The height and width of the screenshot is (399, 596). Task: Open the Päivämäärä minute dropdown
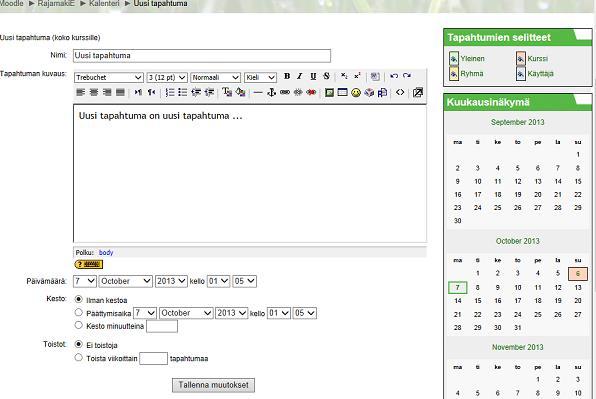pyautogui.click(x=244, y=281)
